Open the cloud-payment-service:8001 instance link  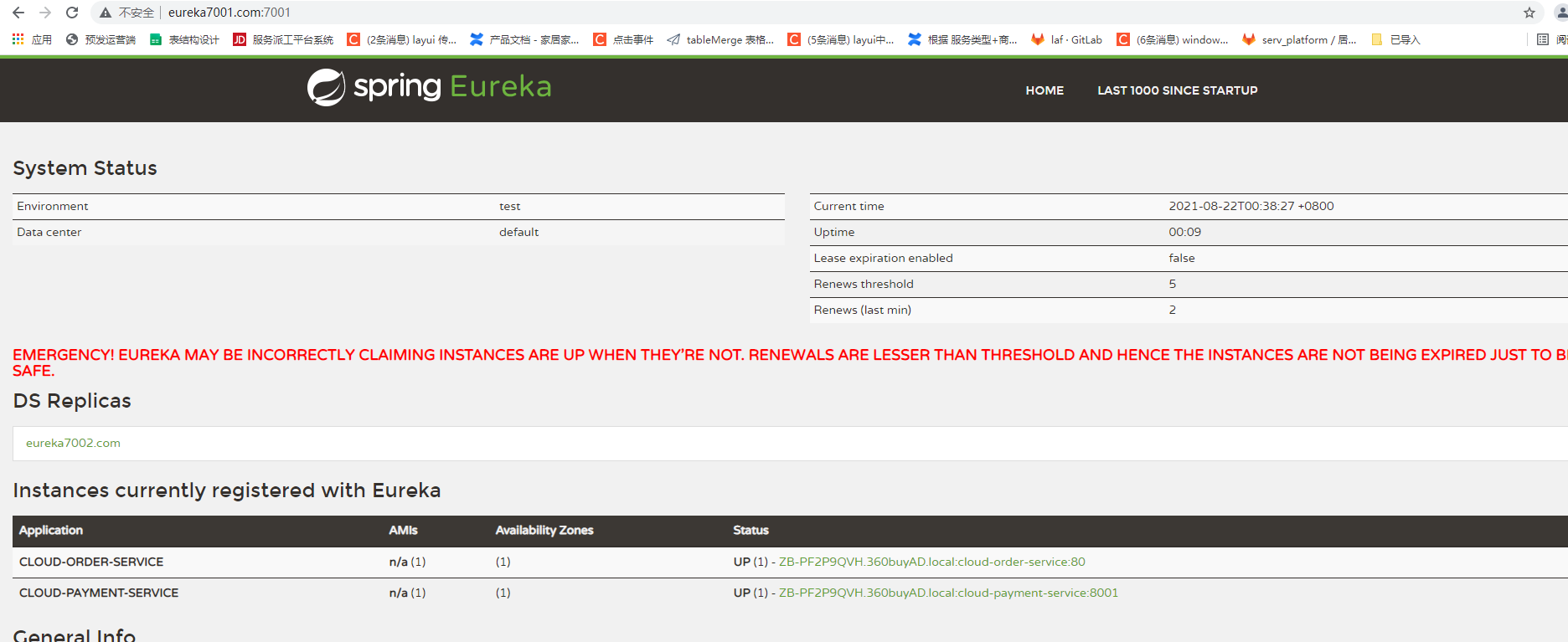tap(948, 593)
